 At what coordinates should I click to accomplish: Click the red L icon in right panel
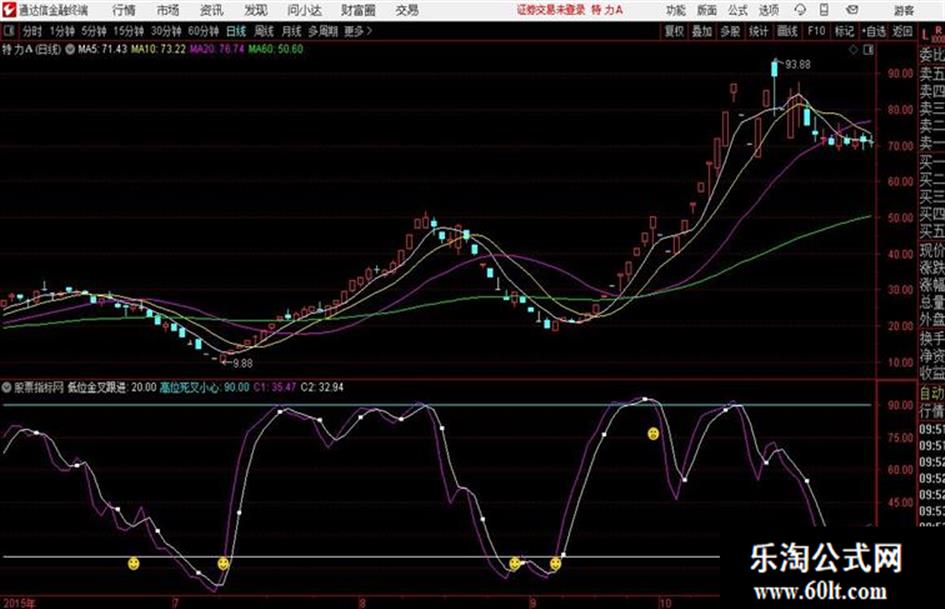pyautogui.click(x=925, y=36)
